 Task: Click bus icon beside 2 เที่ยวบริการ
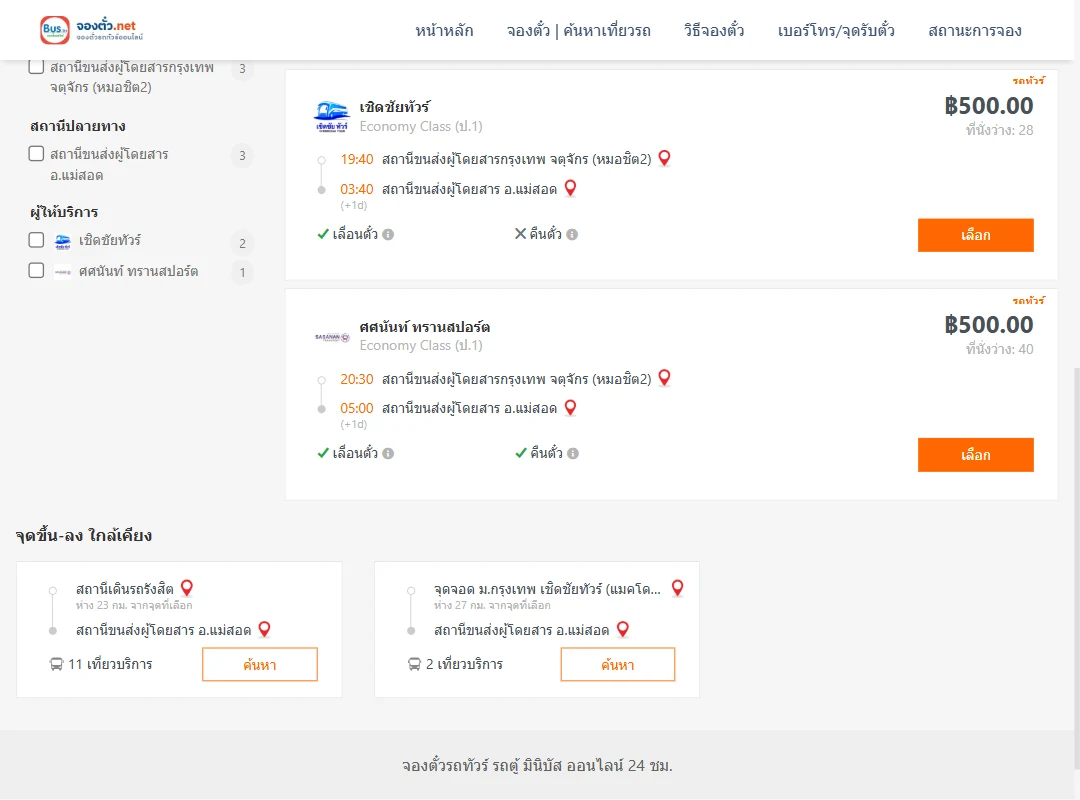tap(414, 664)
